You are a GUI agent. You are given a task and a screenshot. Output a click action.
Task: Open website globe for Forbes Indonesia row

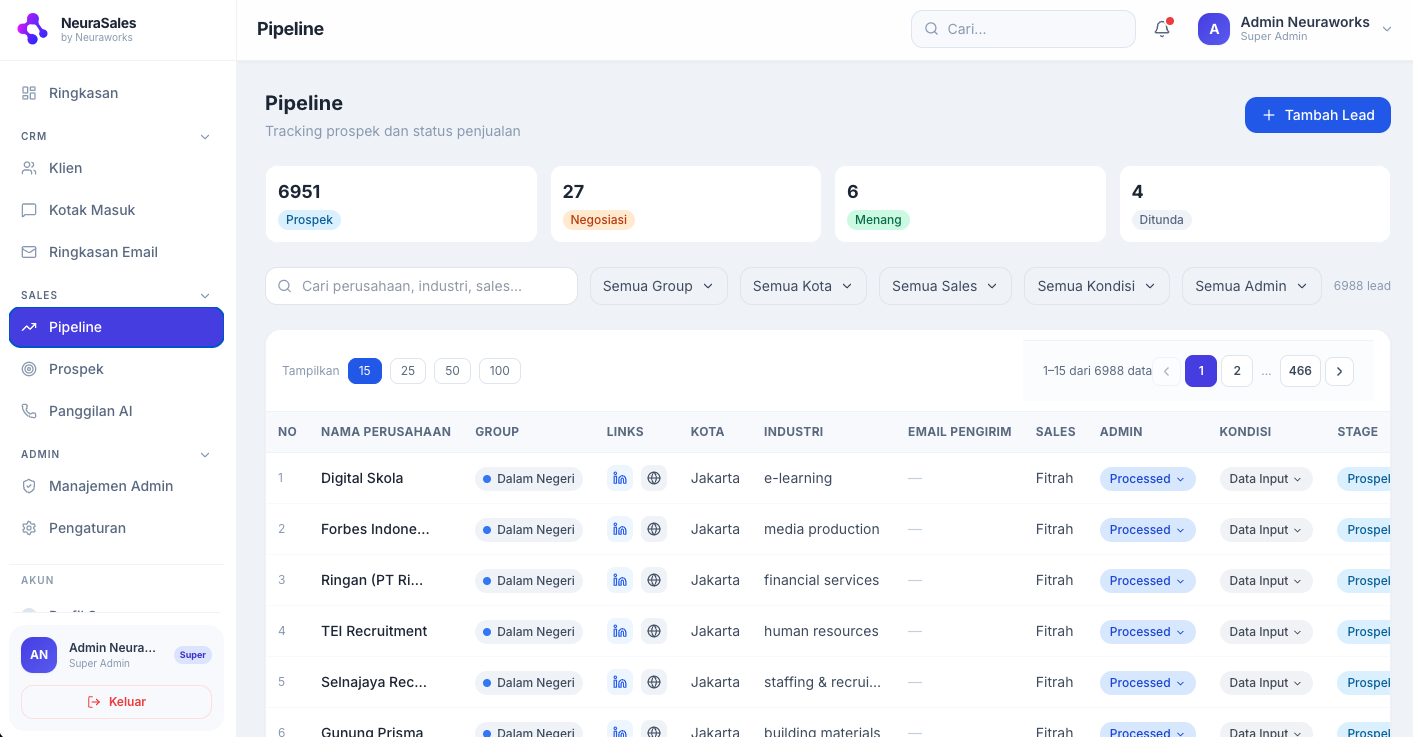coord(654,529)
